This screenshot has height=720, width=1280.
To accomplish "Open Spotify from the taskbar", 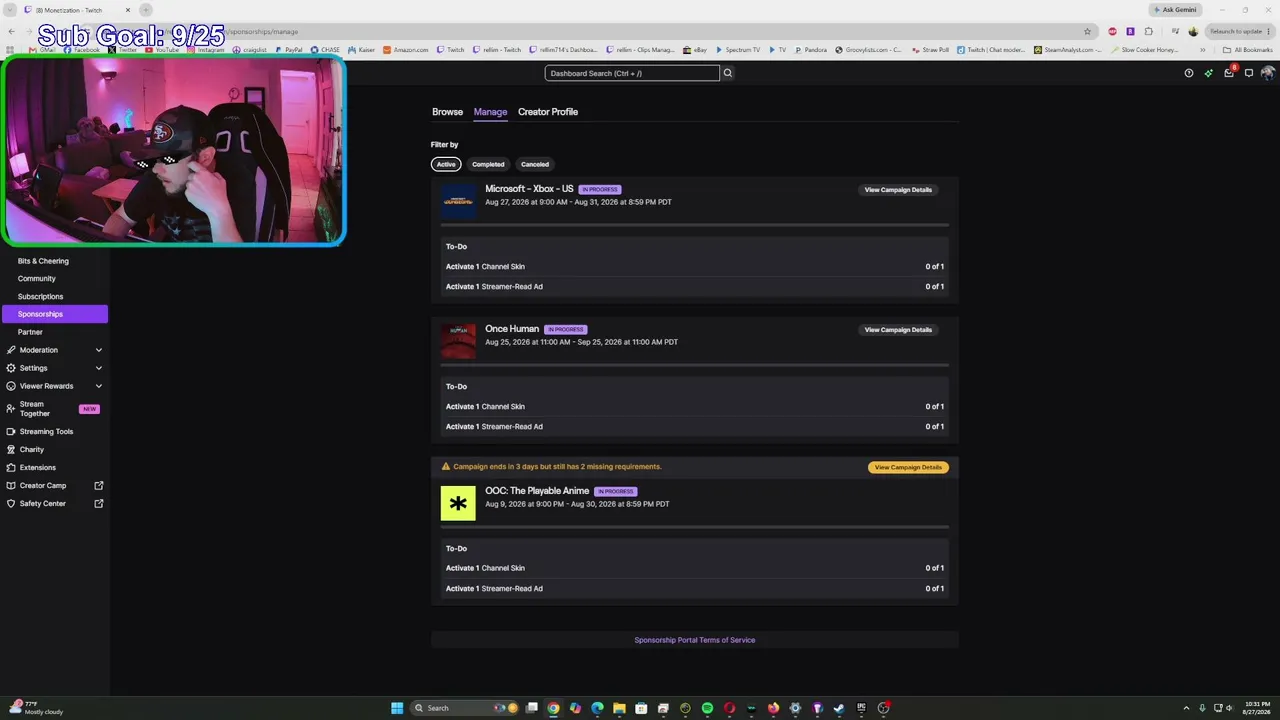I will [x=707, y=708].
